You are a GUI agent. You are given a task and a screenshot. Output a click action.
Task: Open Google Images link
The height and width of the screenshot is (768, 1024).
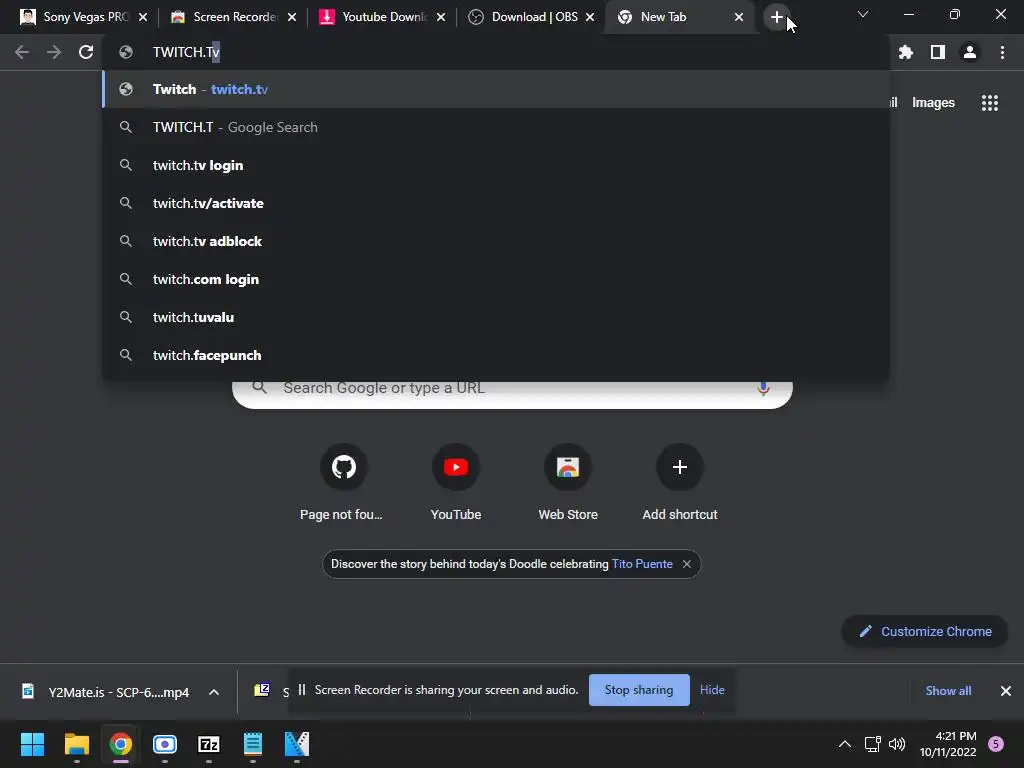[x=933, y=103]
